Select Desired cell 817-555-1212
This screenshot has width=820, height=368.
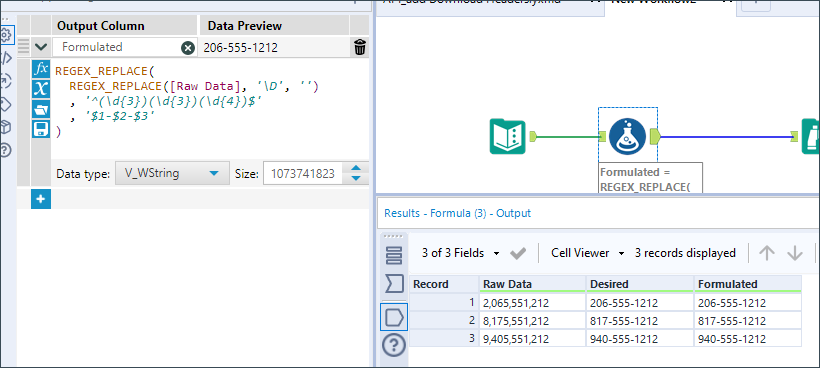[640, 320]
